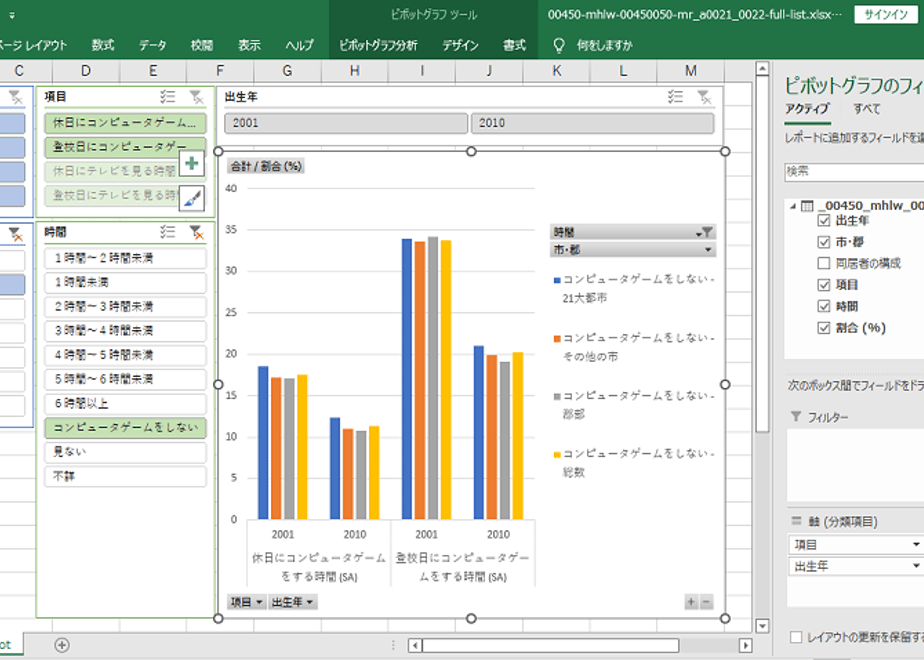Screen dimensions: 924x660
Task: Open 項目 axis field button on chart
Action: click(x=247, y=602)
